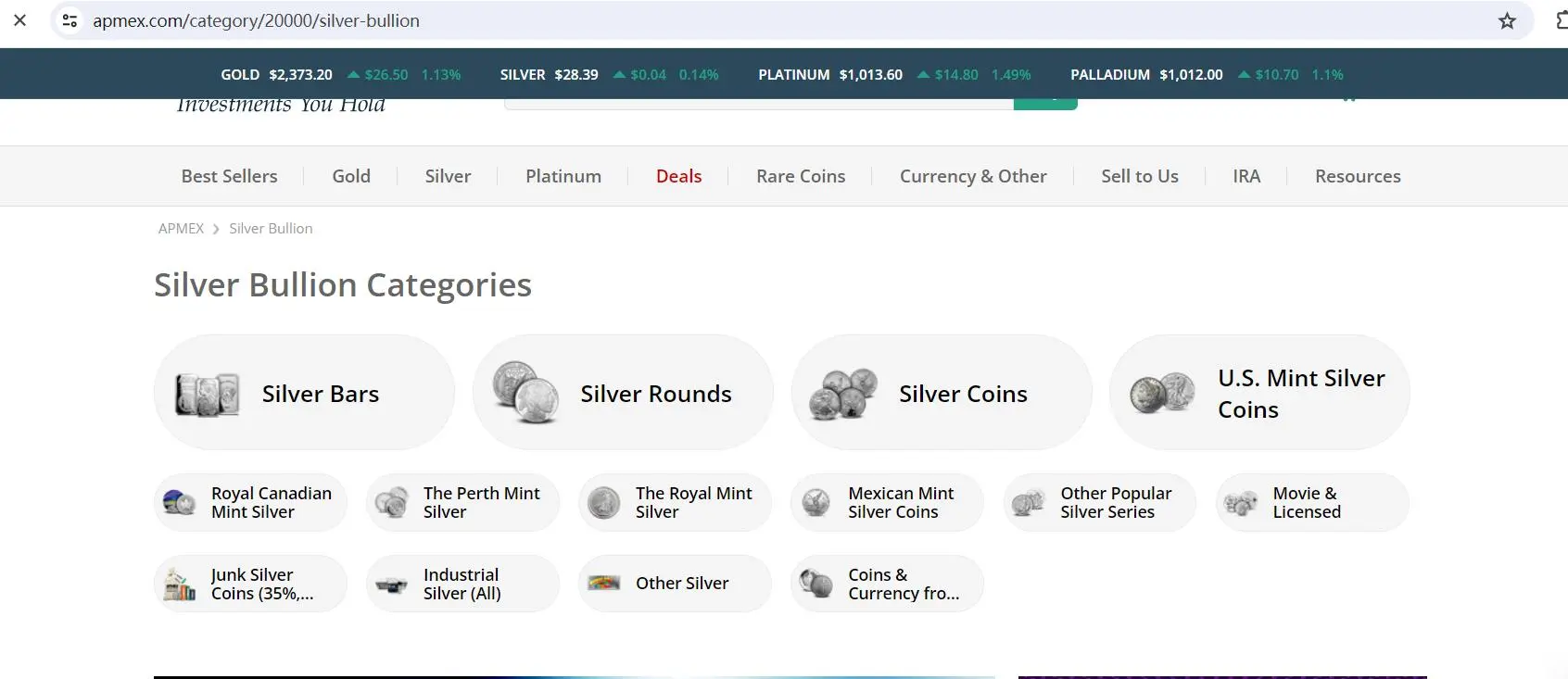Open The Royal Mint Silver category

[x=675, y=503]
